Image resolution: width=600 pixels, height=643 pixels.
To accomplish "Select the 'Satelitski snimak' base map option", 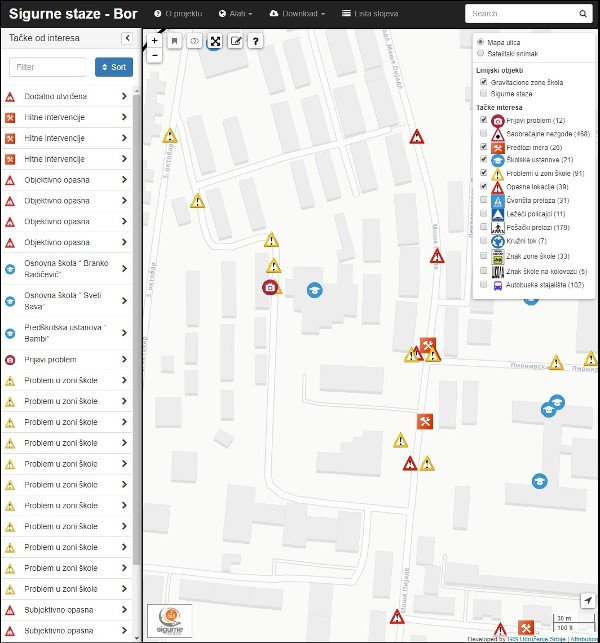I will coord(481,53).
